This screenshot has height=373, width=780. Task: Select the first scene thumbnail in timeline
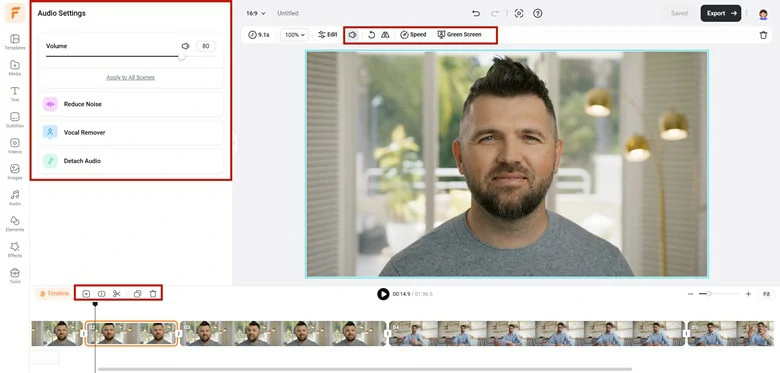pyautogui.click(x=57, y=333)
